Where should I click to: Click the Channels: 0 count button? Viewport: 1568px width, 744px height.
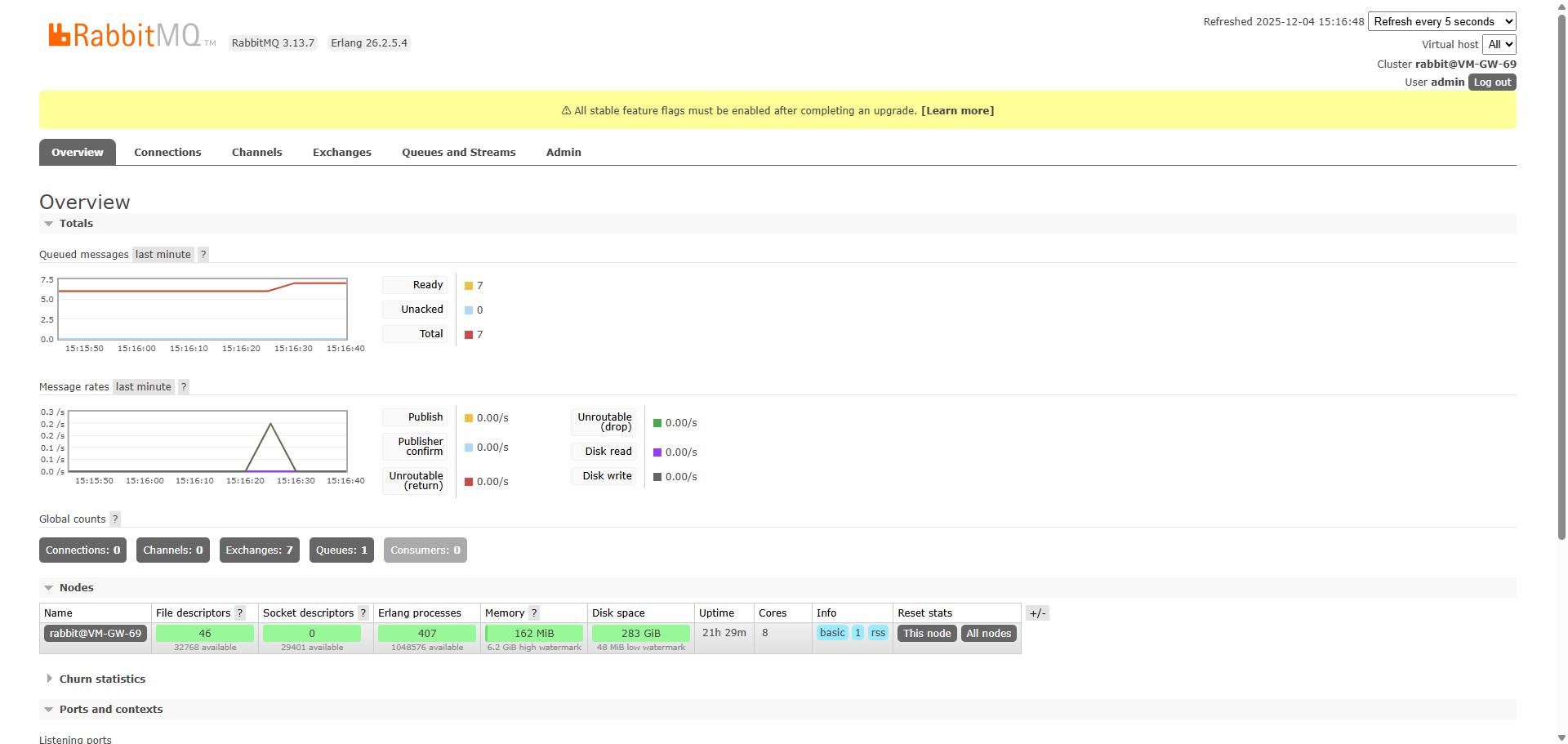[173, 550]
